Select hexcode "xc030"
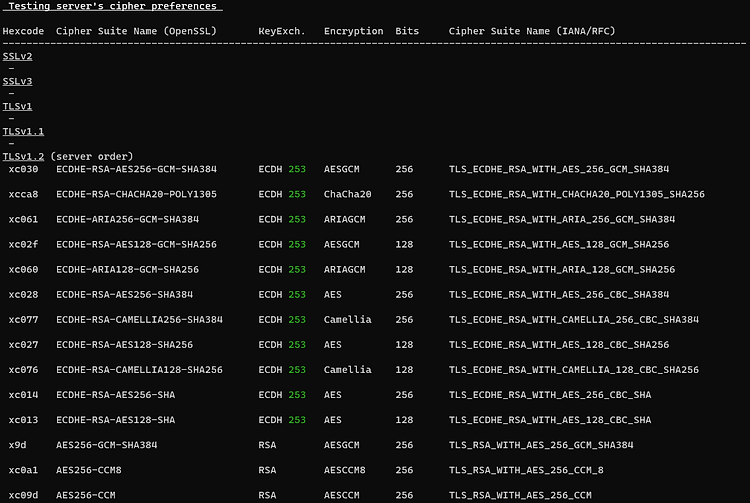The height and width of the screenshot is (503, 750). (x=23, y=169)
